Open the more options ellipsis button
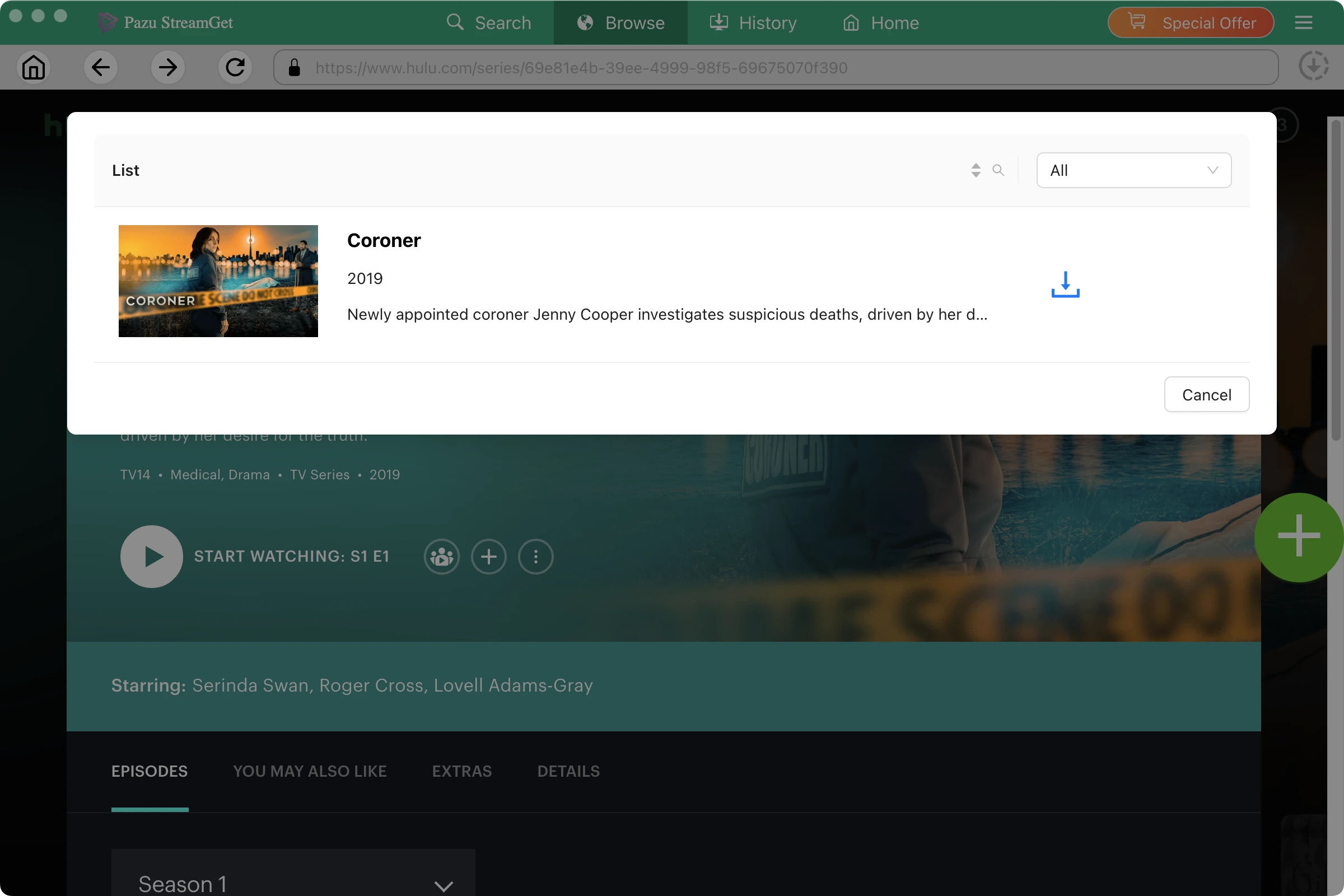 535,557
